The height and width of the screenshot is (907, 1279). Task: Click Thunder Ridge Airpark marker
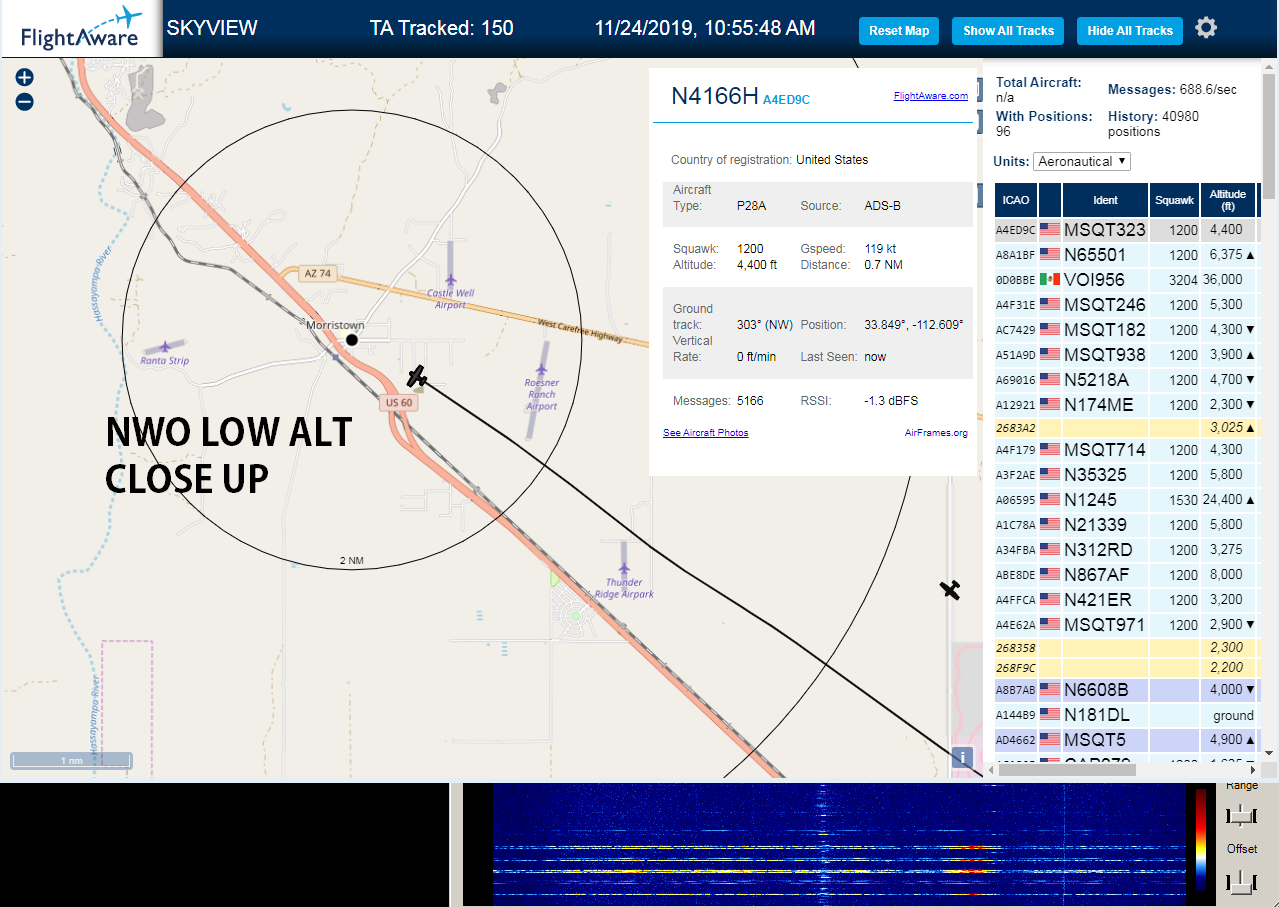pos(624,568)
